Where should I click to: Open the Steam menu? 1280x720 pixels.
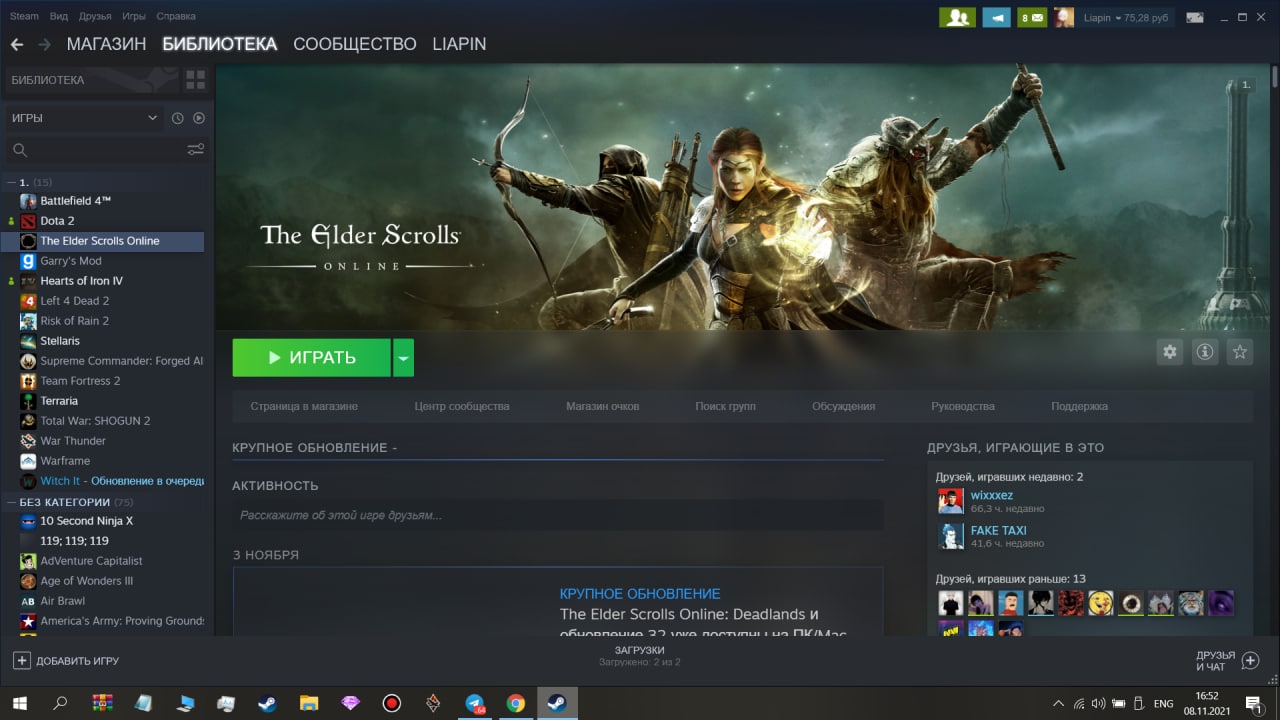(24, 16)
